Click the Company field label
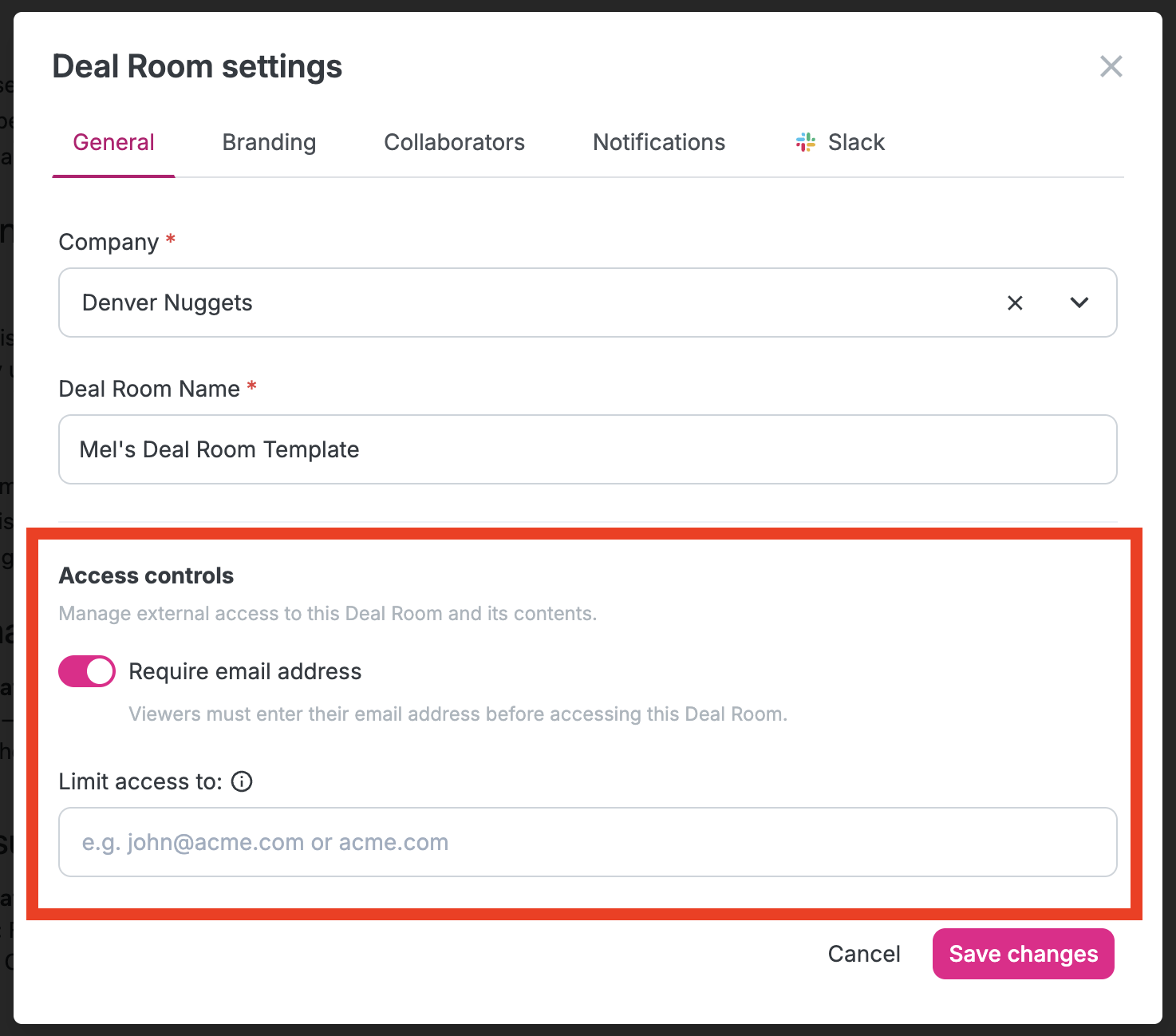1176x1036 pixels. click(109, 242)
